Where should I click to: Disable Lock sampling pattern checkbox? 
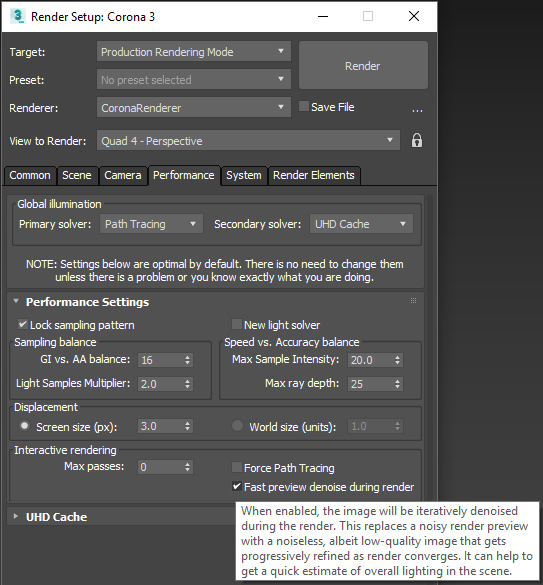(x=23, y=324)
